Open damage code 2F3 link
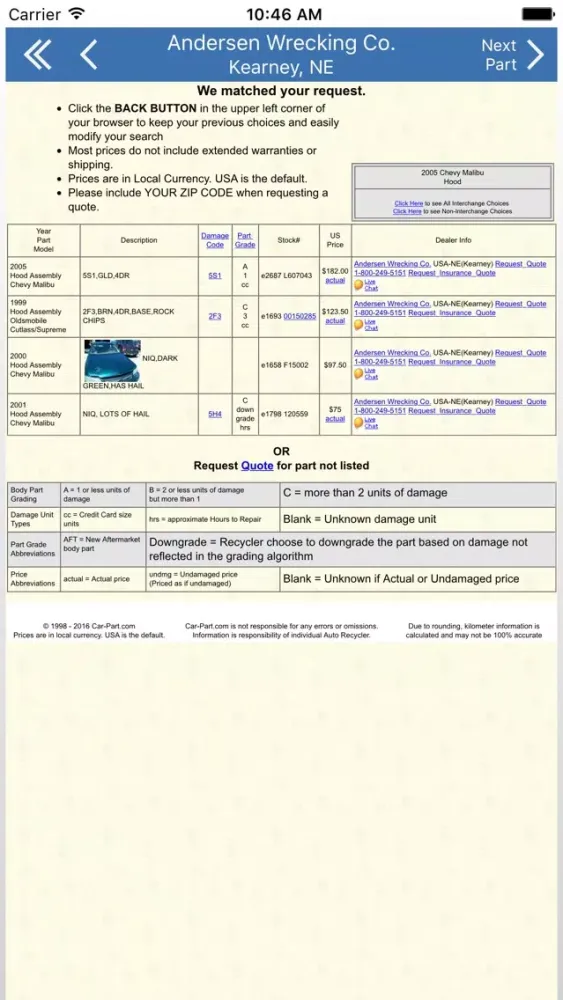Image resolution: width=563 pixels, height=1000 pixels. pyautogui.click(x=215, y=316)
